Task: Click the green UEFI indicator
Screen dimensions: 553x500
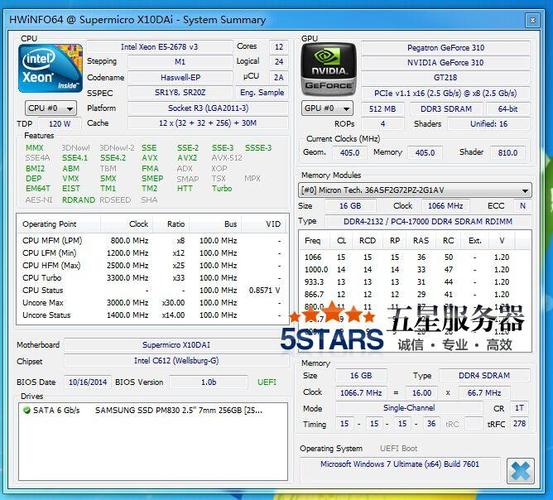Action: (267, 382)
